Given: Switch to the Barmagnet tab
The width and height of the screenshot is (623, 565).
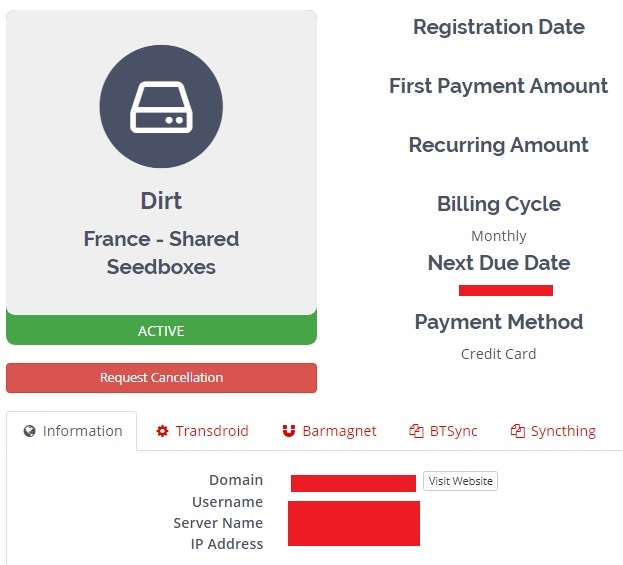Looking at the screenshot, I should point(329,431).
